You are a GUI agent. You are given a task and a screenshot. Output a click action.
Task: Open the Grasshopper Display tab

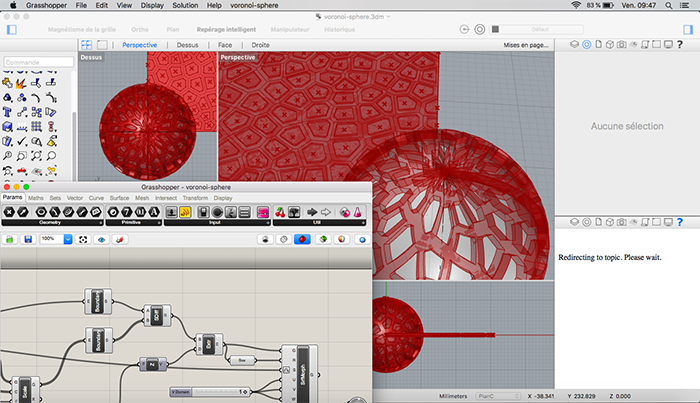pos(223,198)
